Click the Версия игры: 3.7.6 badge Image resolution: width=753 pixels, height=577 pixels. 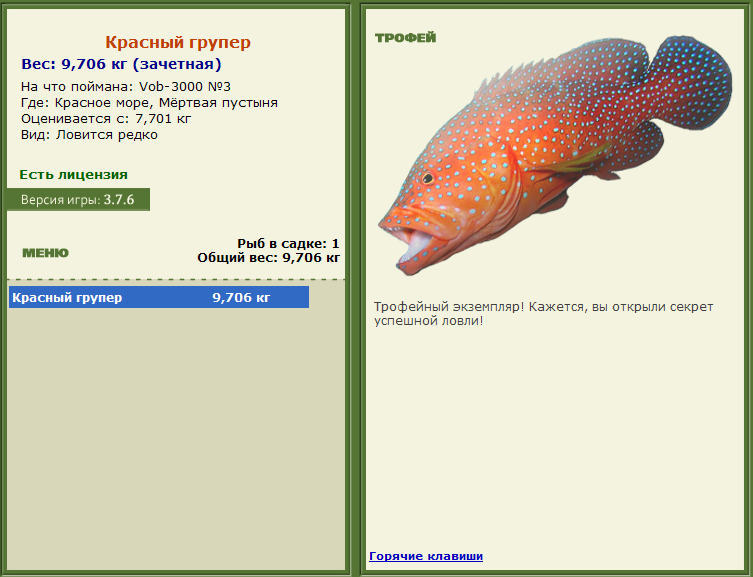tap(78, 199)
